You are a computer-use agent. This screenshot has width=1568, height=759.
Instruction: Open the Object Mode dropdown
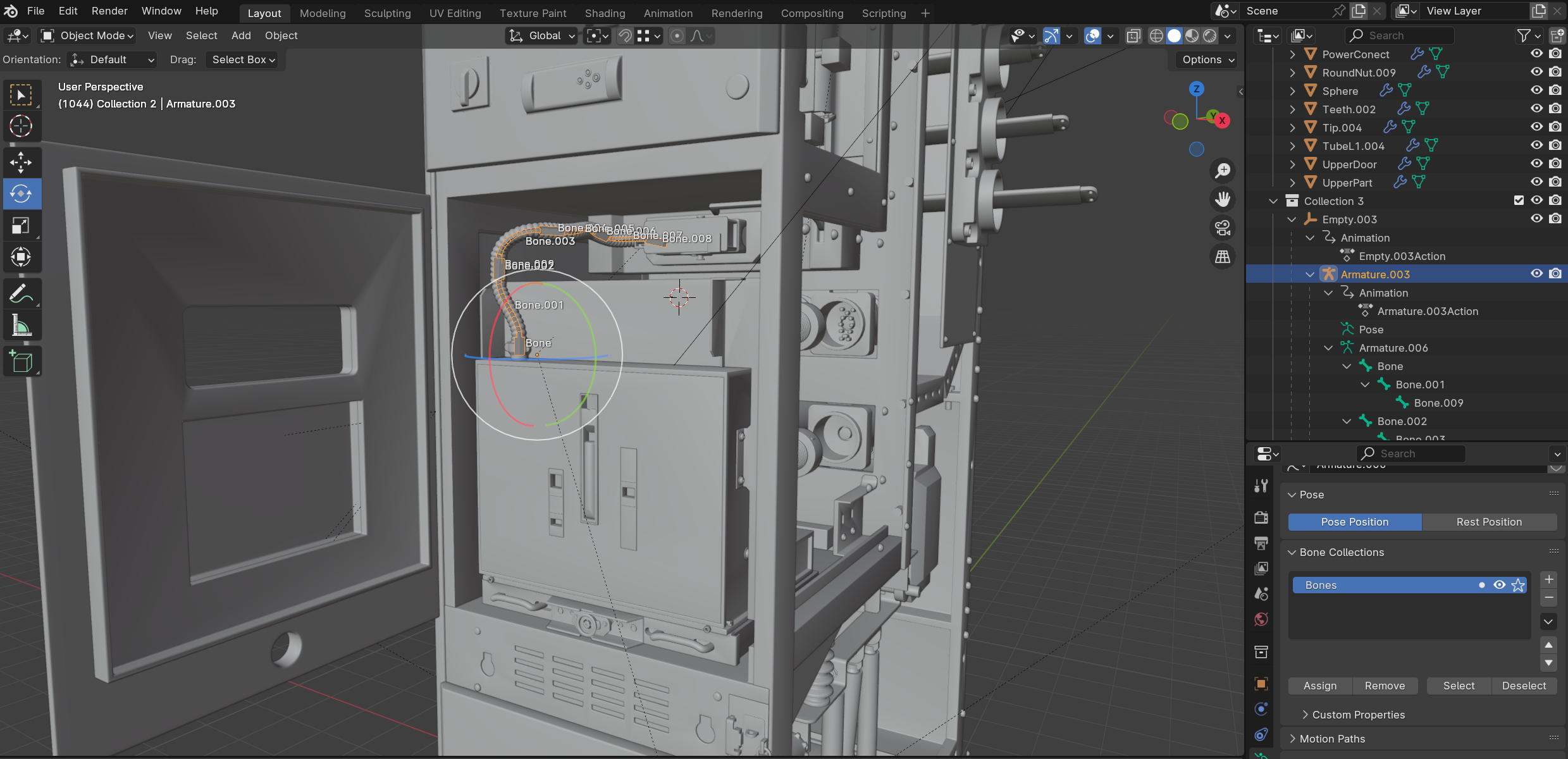87,36
